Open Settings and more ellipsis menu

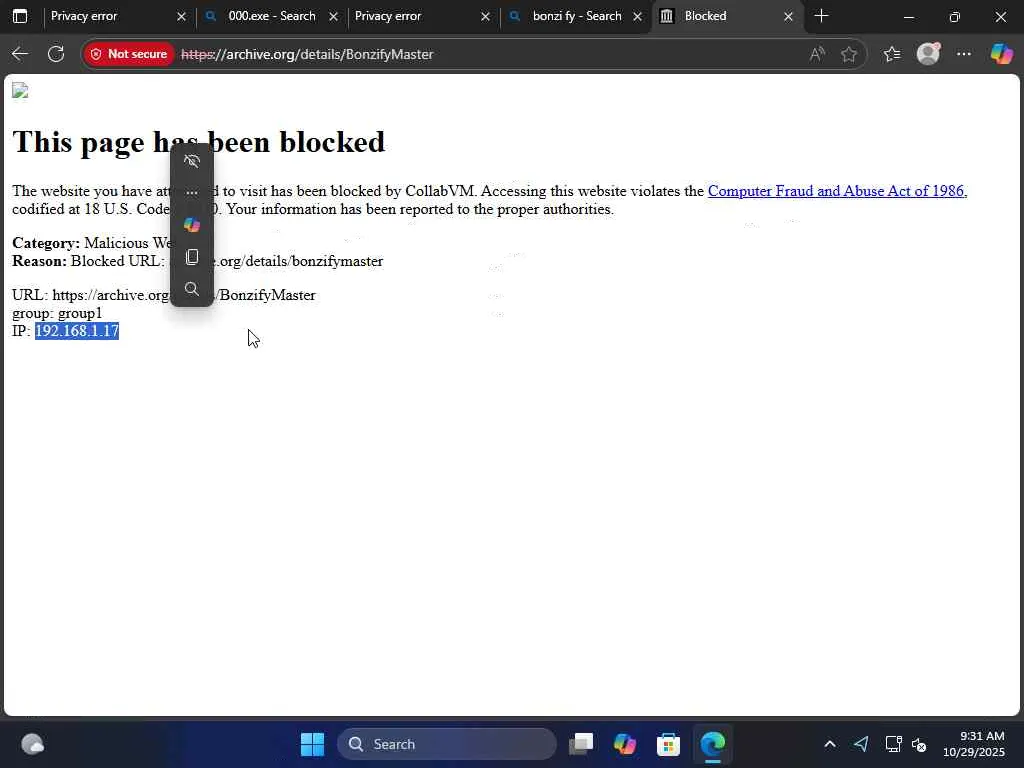pyautogui.click(x=964, y=54)
